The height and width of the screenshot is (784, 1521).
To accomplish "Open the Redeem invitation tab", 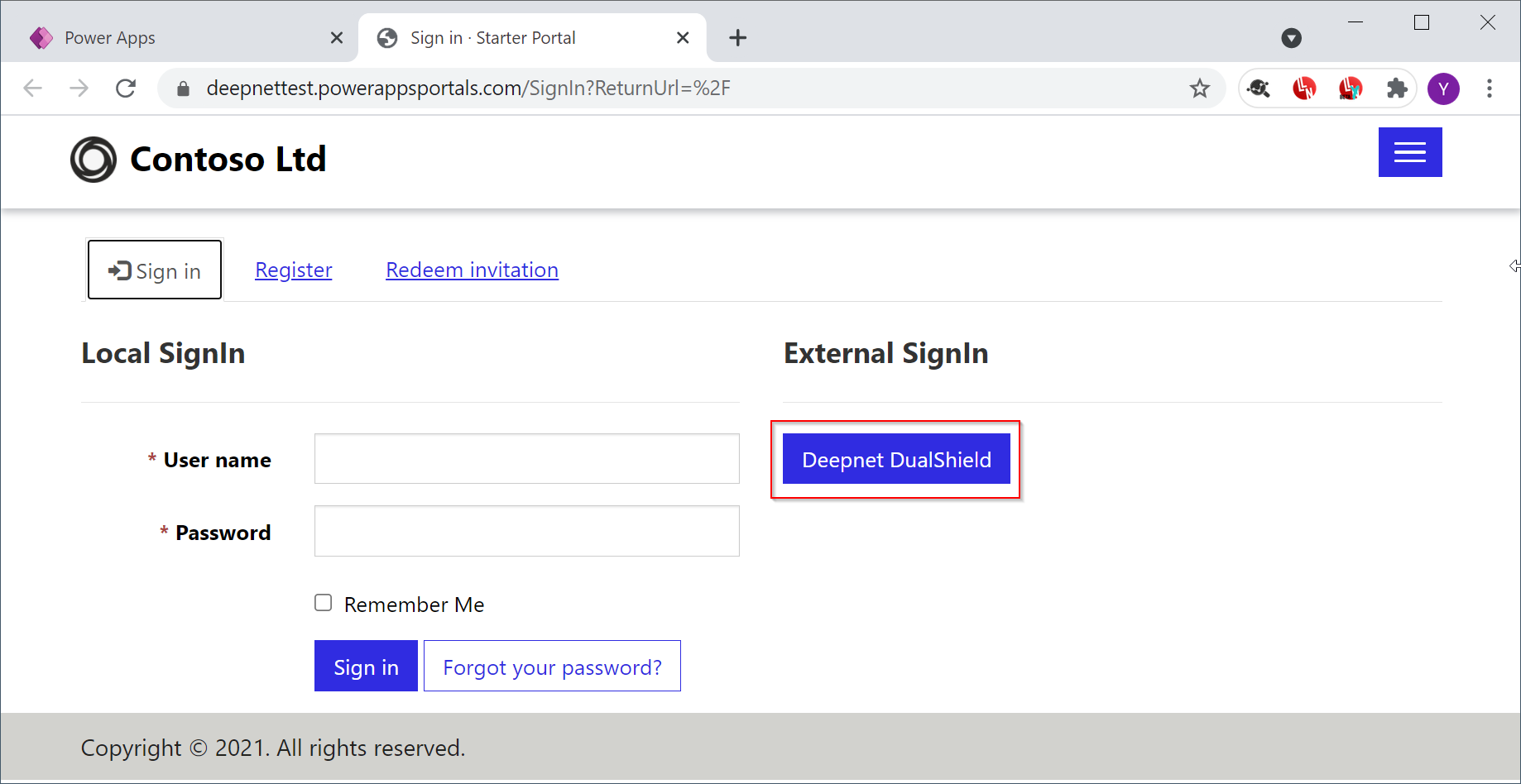I will tap(472, 270).
